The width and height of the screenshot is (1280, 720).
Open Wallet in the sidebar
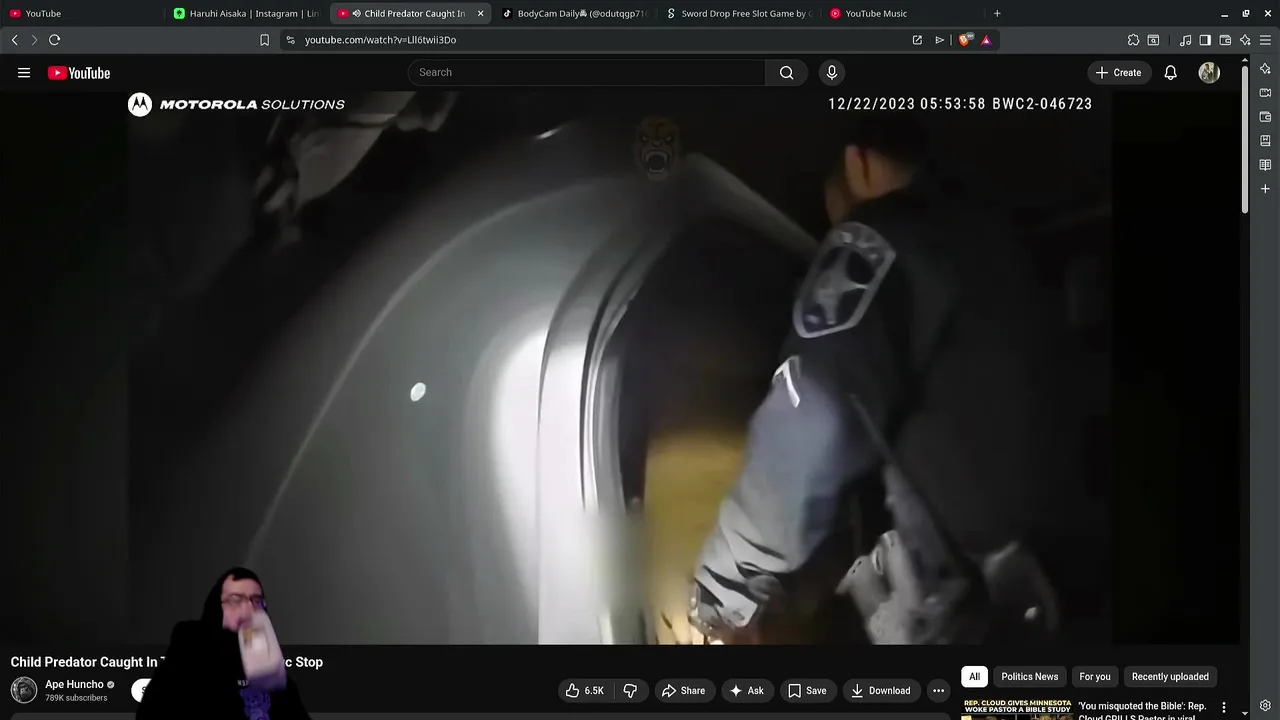pos(1265,117)
